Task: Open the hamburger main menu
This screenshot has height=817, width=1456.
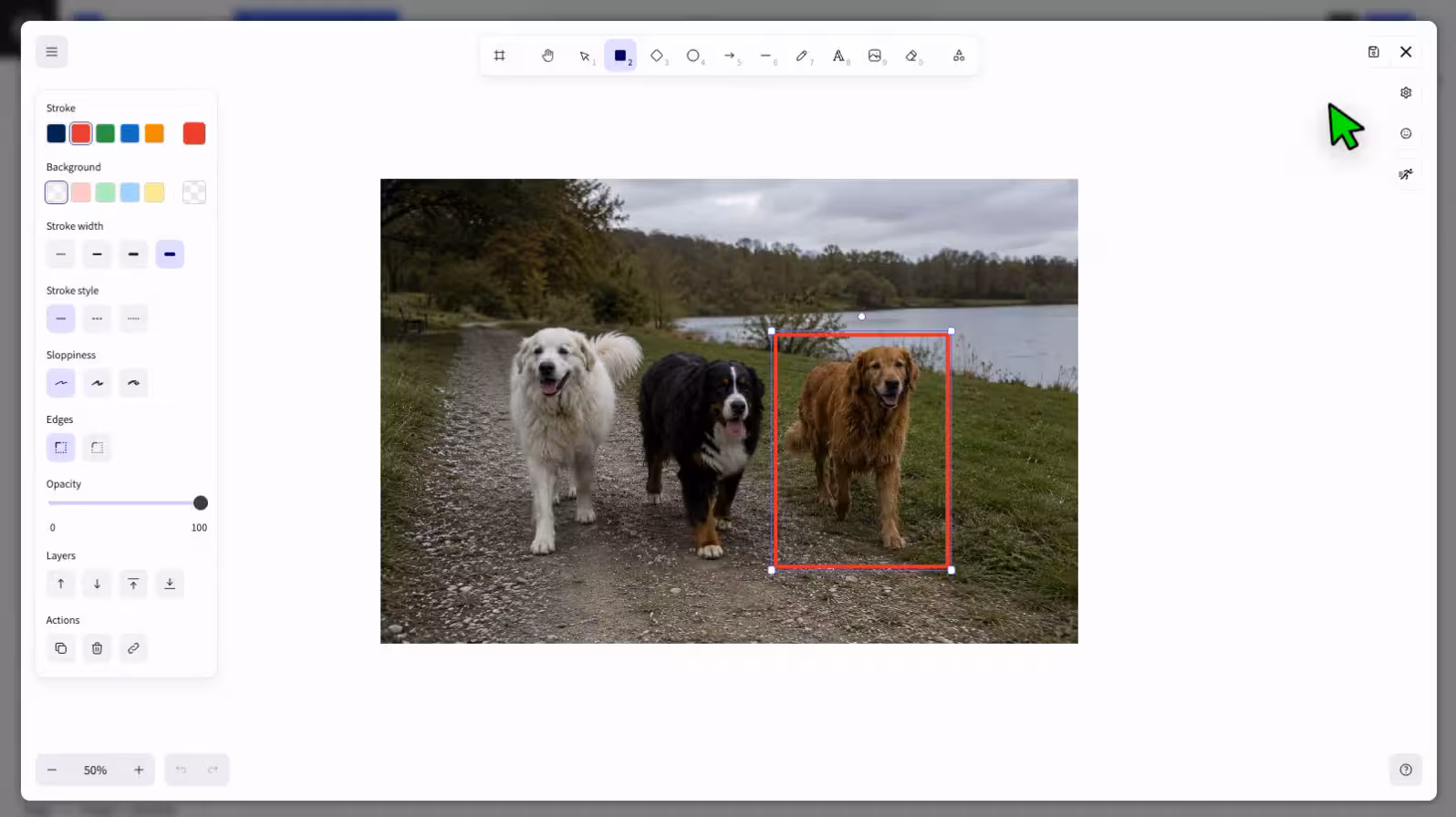Action: point(52,52)
